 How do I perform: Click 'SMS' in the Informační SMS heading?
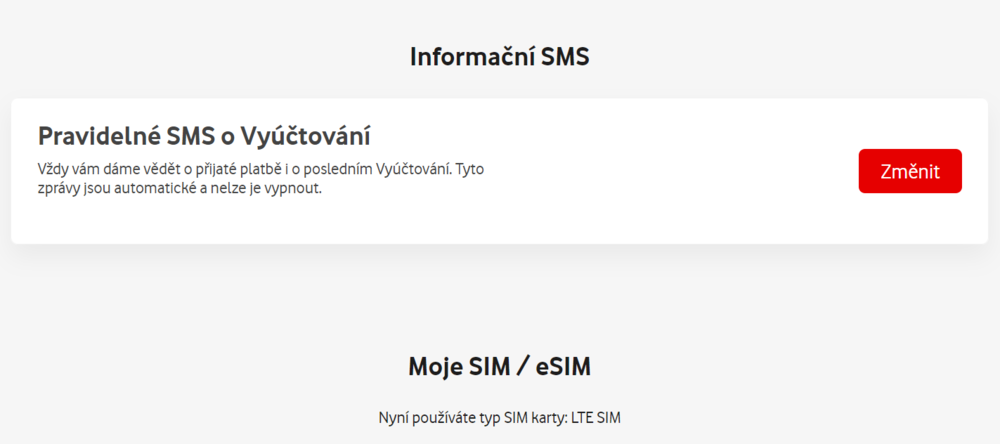pyautogui.click(x=565, y=57)
